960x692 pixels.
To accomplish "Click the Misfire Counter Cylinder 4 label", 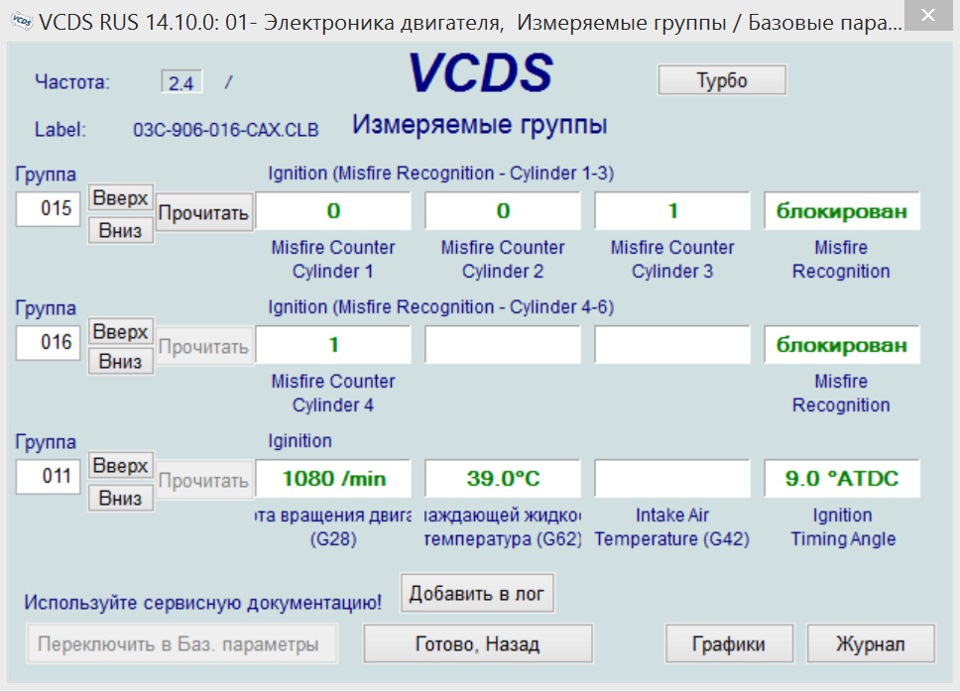I will click(x=333, y=393).
